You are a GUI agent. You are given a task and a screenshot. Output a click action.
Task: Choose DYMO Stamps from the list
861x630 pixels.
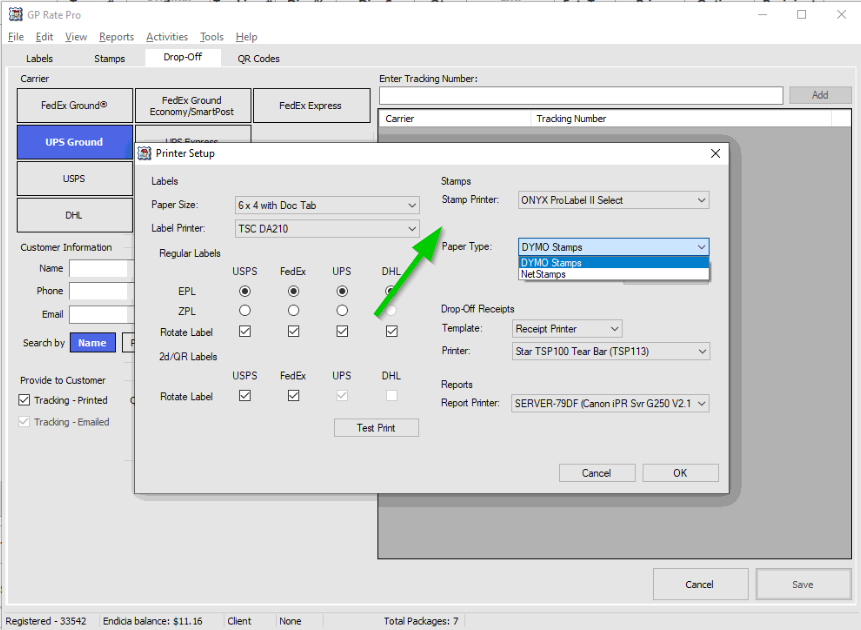tap(613, 263)
